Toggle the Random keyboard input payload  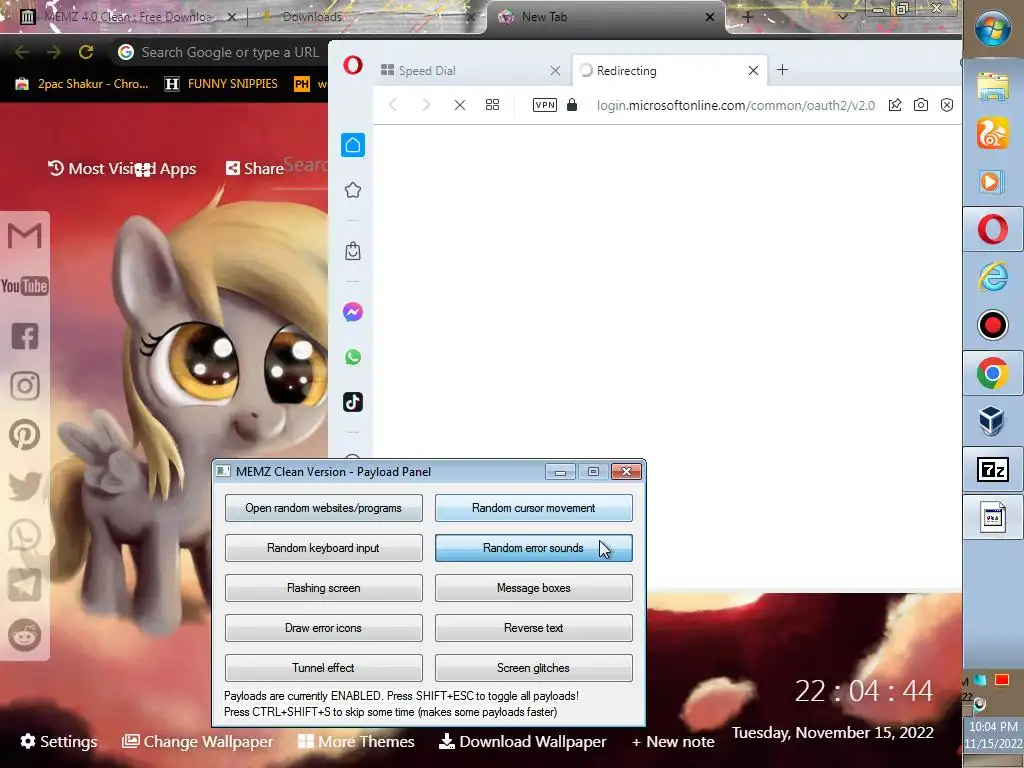click(323, 548)
